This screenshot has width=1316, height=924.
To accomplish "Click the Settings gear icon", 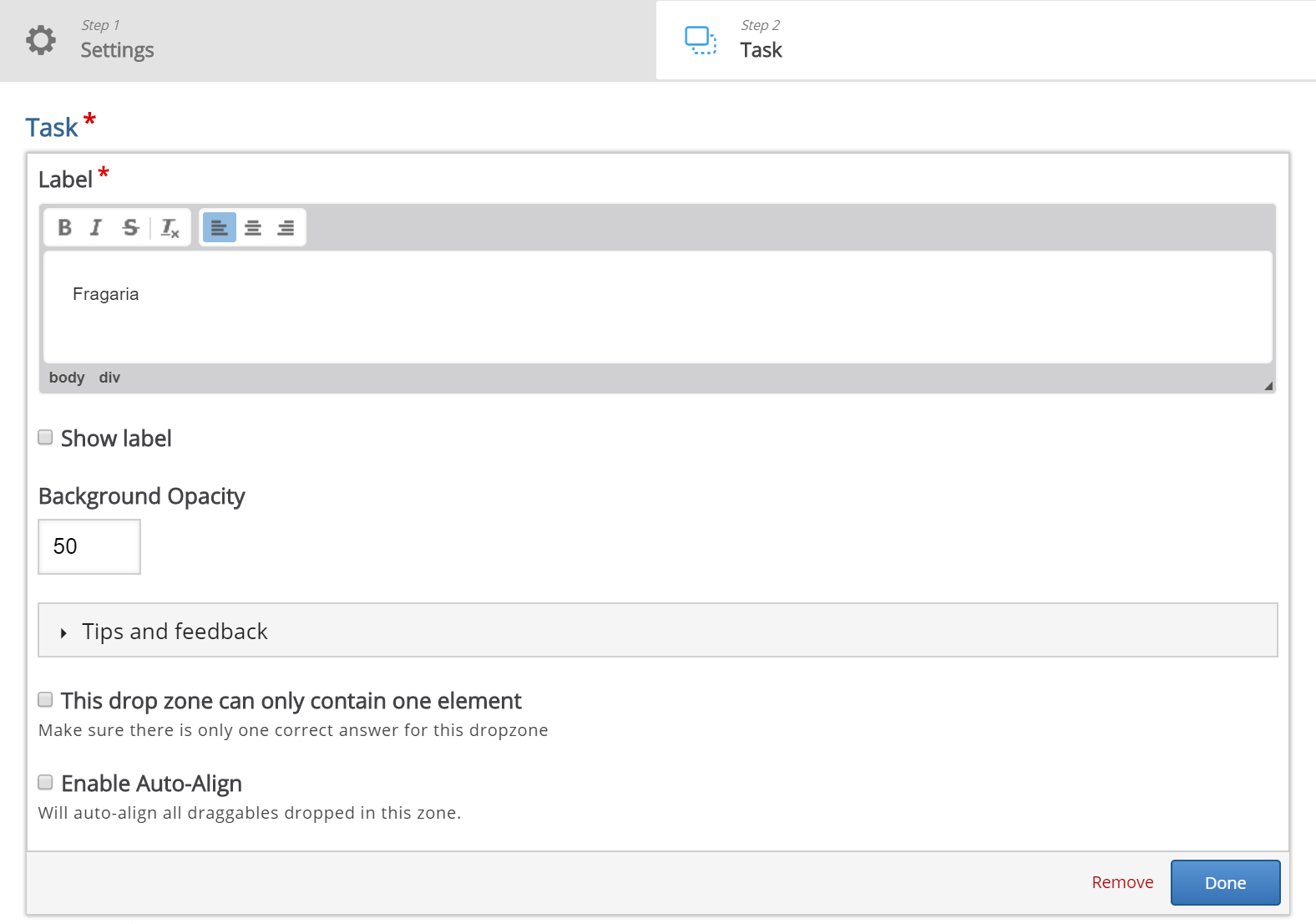I will [41, 40].
